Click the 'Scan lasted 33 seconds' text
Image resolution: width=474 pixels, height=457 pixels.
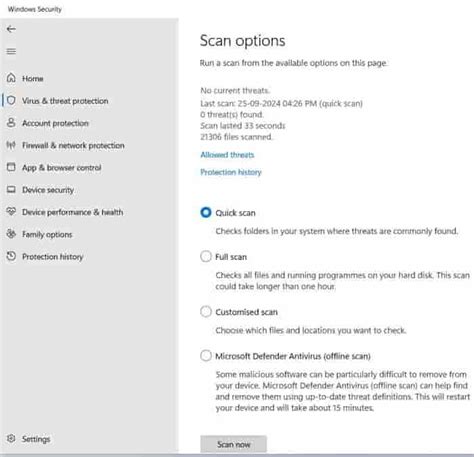click(x=243, y=126)
